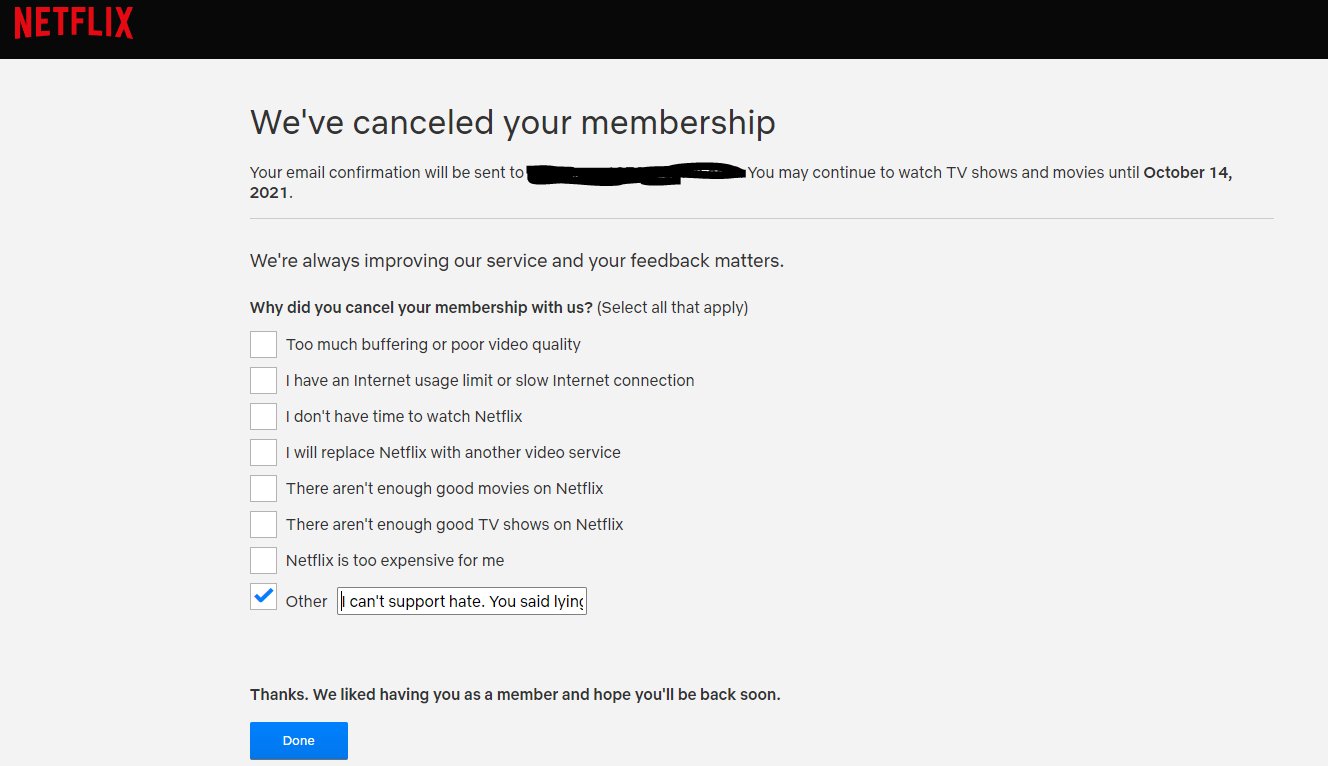Image resolution: width=1328 pixels, height=766 pixels.
Task: Click the Netflix logo
Action: (x=73, y=22)
